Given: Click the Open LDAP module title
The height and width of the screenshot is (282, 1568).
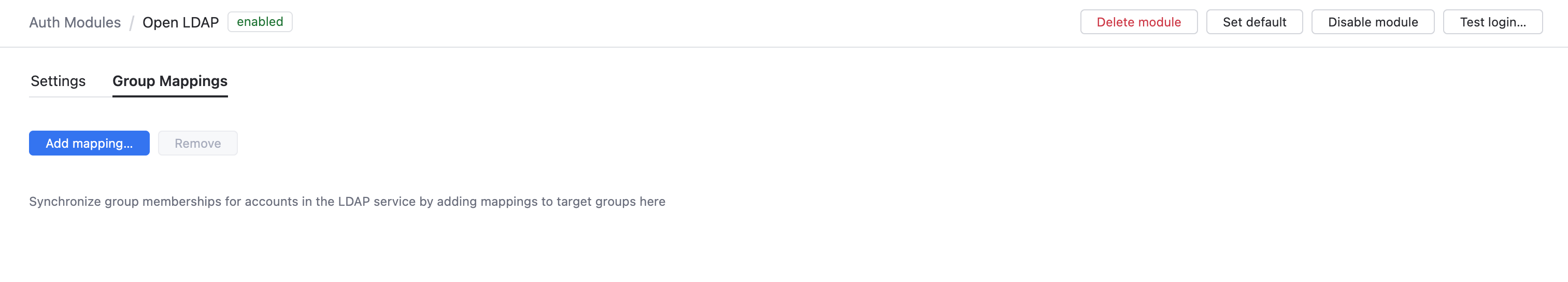Looking at the screenshot, I should click(x=180, y=22).
